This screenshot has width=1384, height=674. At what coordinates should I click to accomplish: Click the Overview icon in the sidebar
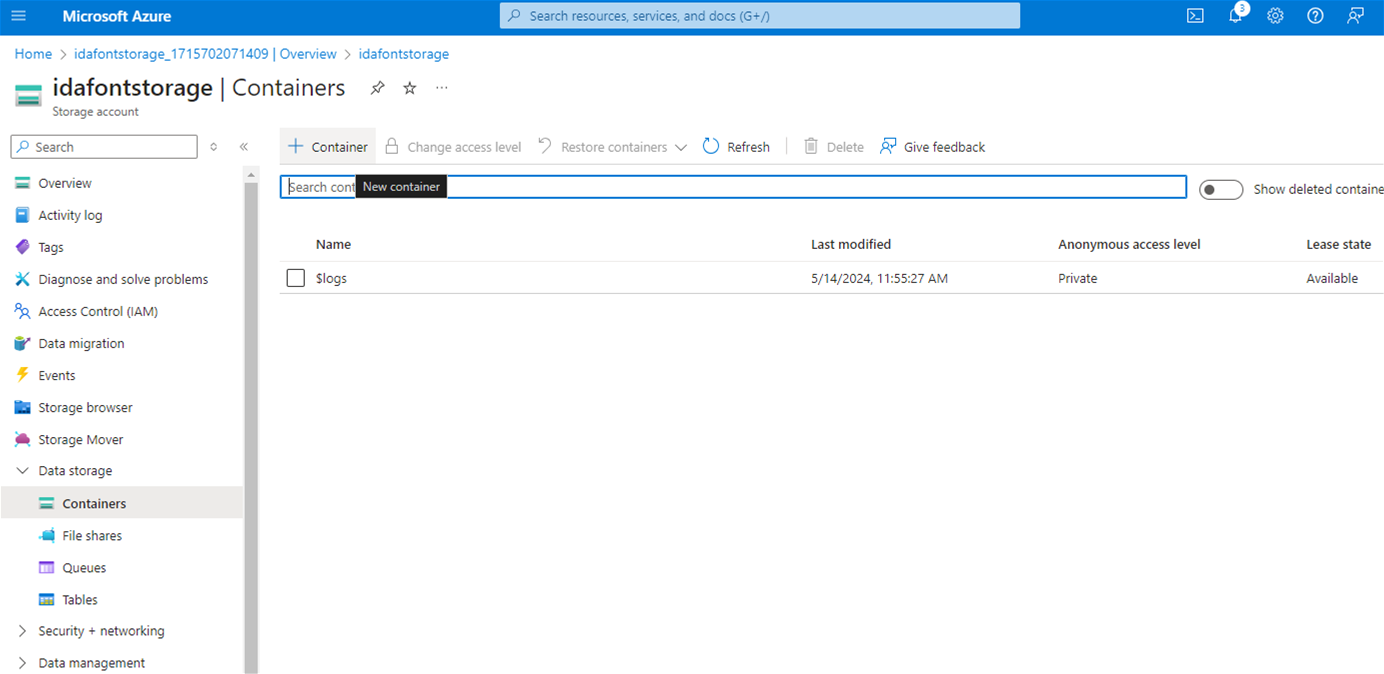(22, 183)
